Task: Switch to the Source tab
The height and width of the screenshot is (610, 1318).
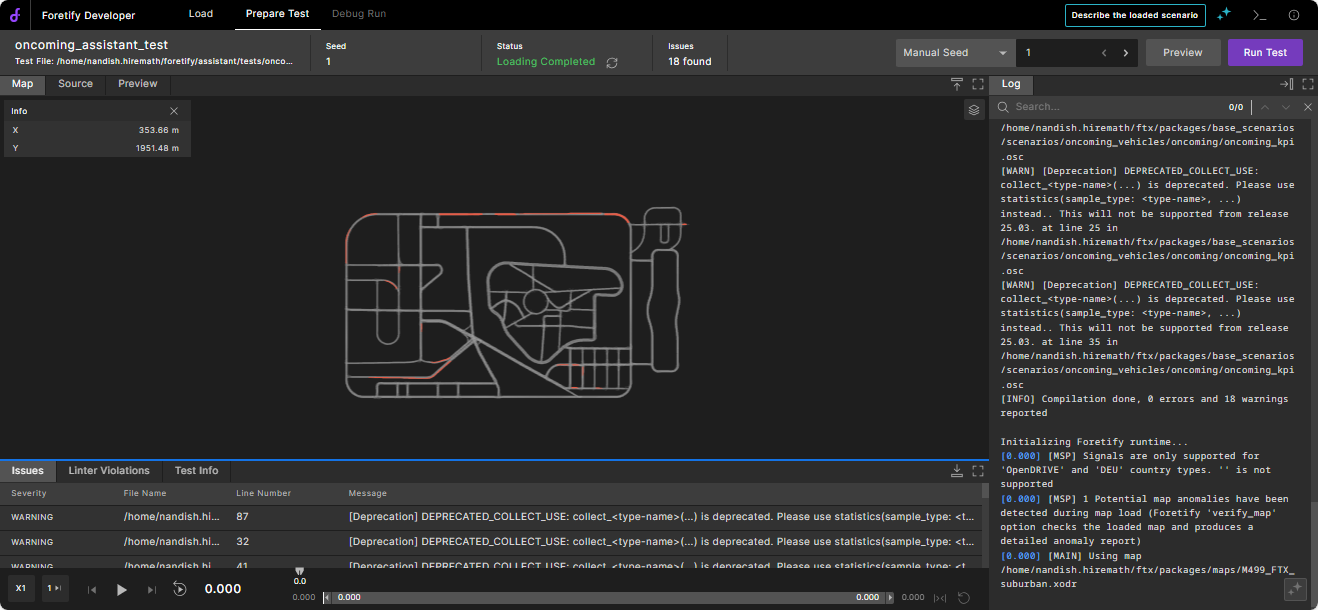Action: pyautogui.click(x=75, y=84)
